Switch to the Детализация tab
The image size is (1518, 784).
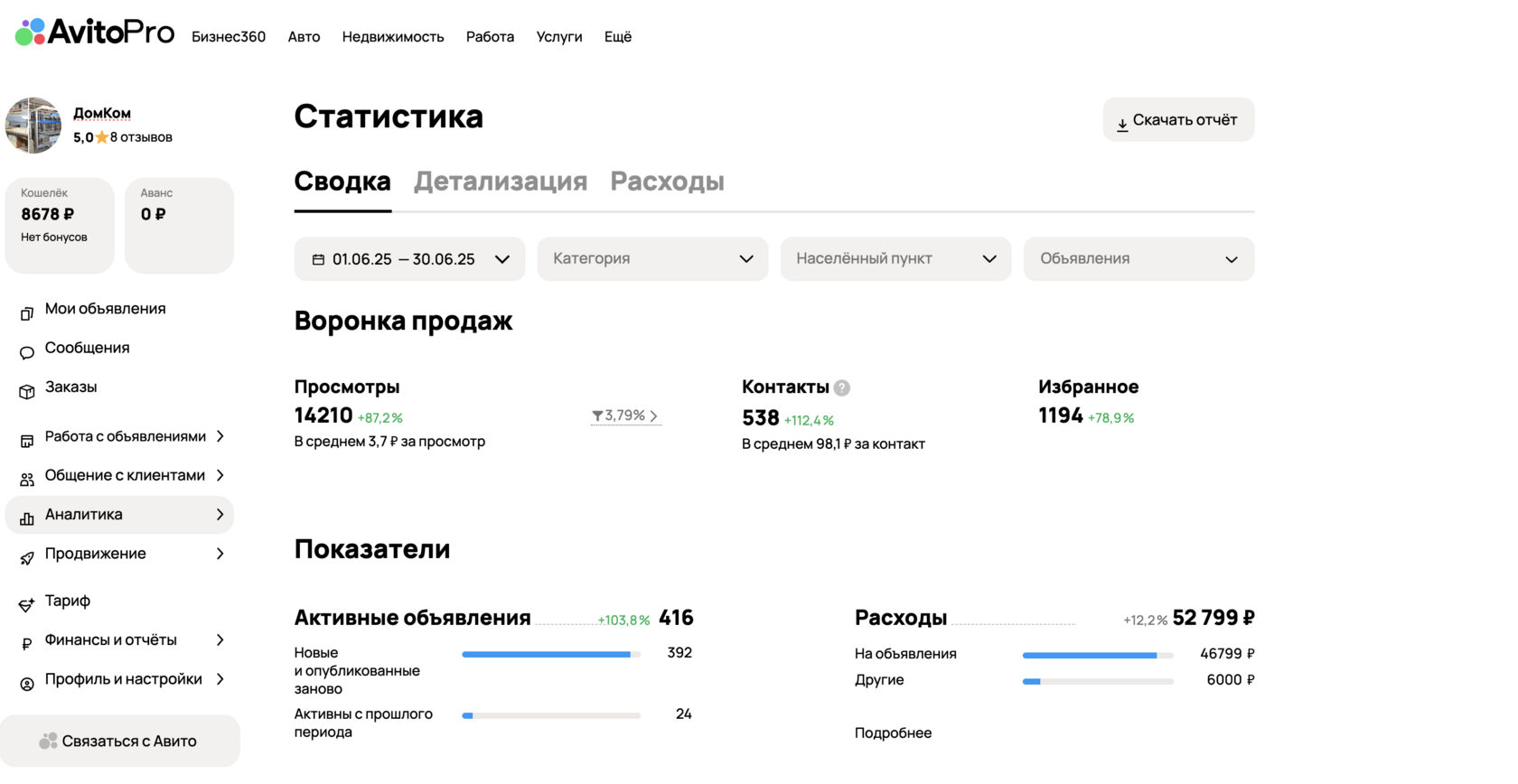click(x=501, y=182)
